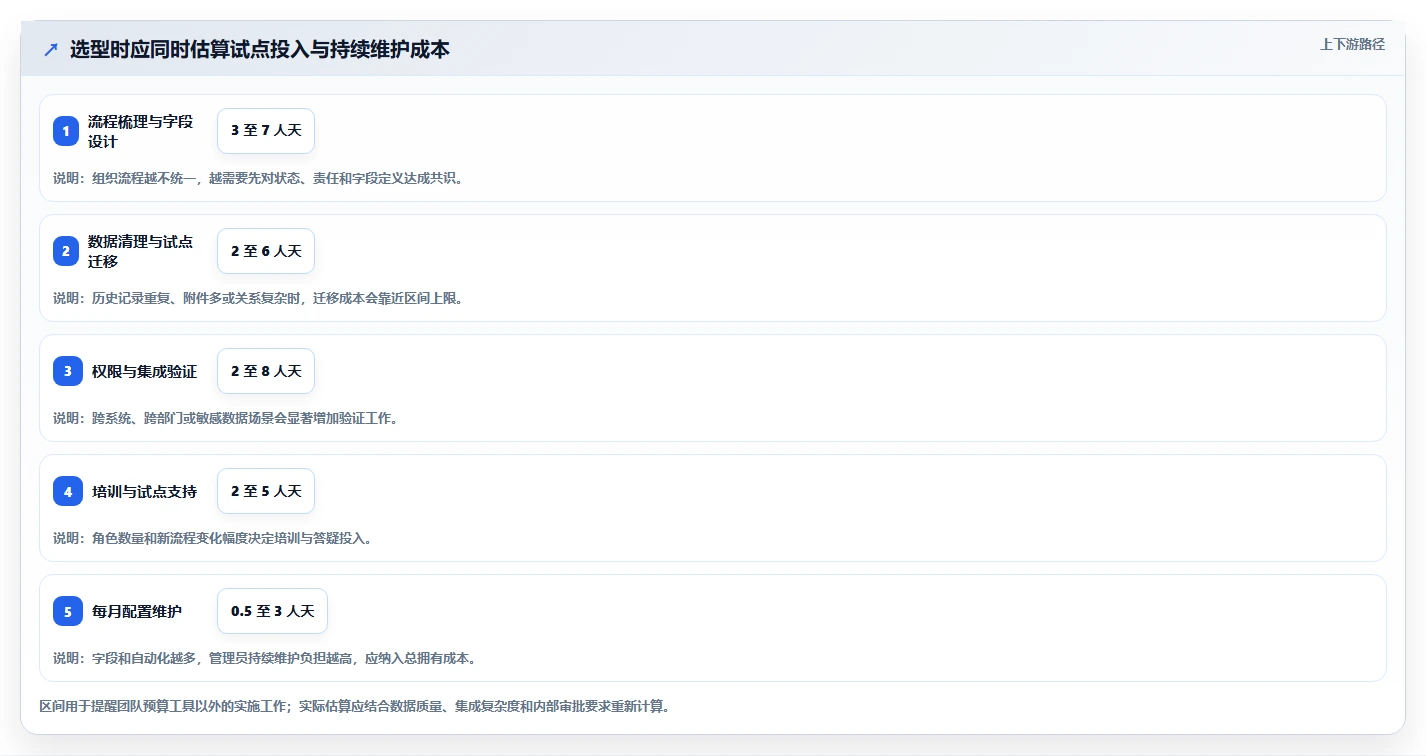Viewport: 1426px width, 756px height.
Task: Click the note about 历史记录重复、附件多
Action: pos(258,298)
